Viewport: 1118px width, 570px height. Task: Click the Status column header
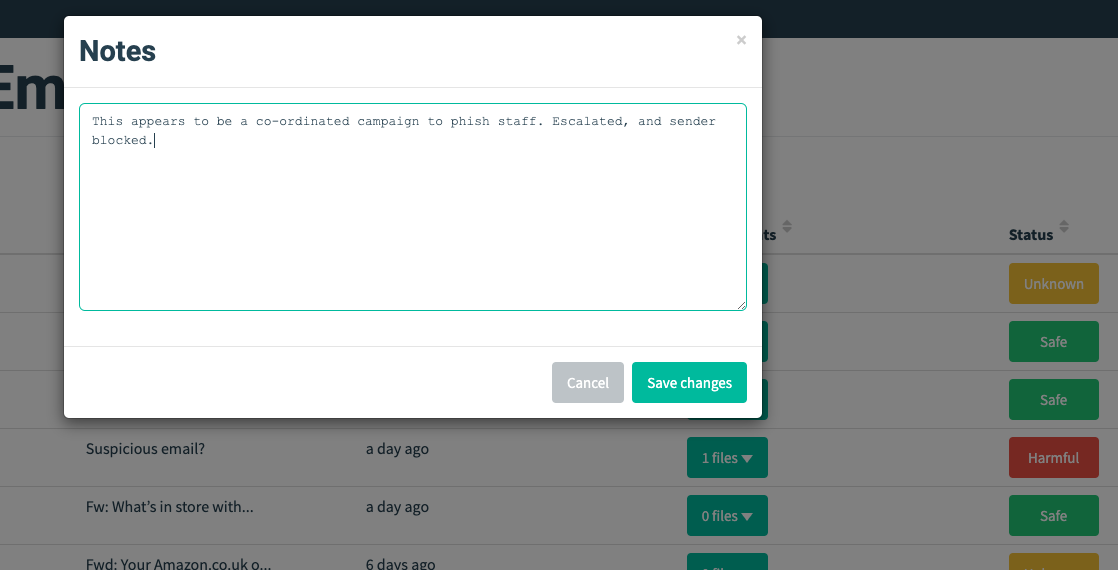click(x=1030, y=235)
